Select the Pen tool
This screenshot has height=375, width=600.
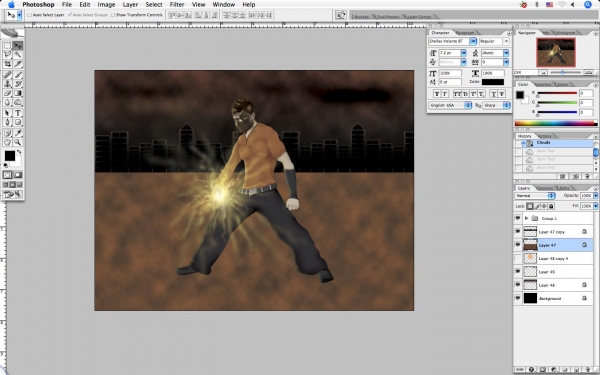point(7,122)
